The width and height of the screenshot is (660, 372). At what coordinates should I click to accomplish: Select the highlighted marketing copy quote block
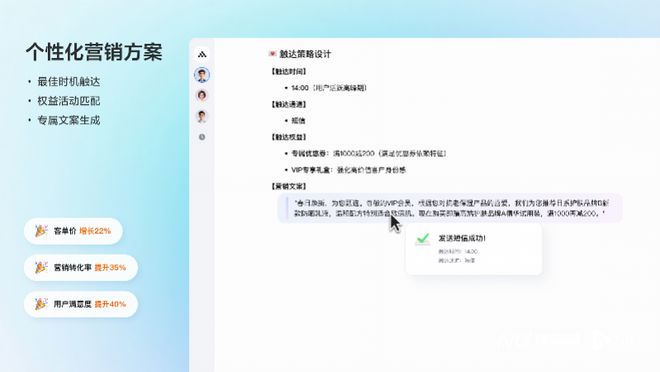tap(450, 208)
